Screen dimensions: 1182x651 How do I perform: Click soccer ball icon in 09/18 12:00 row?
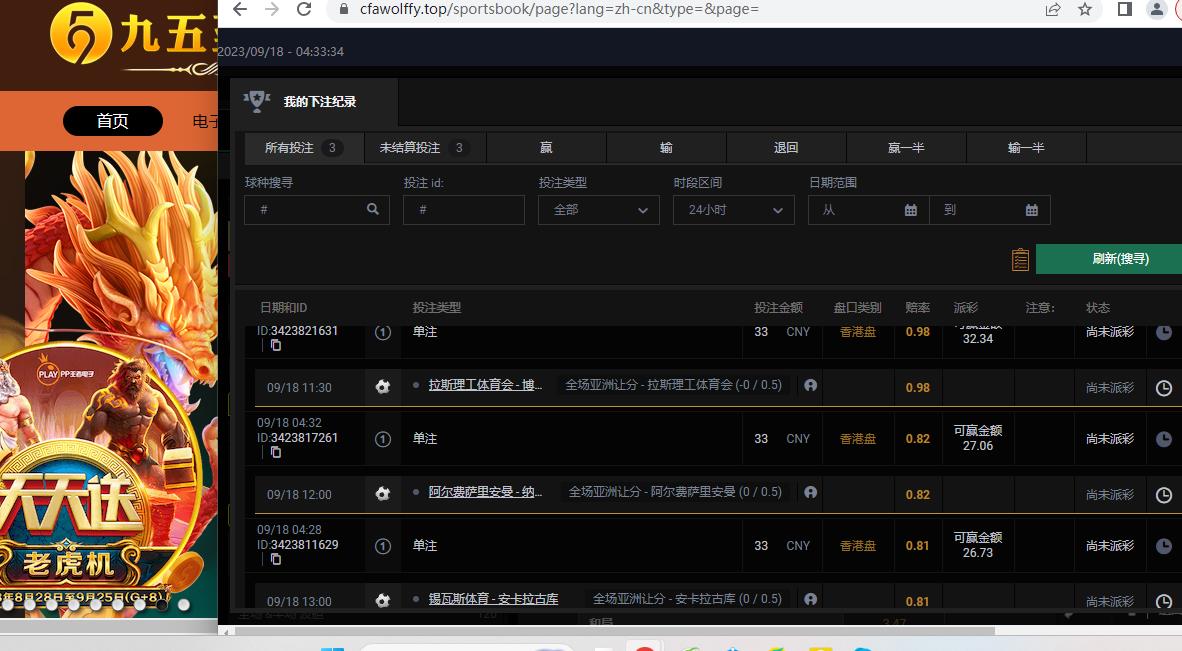(382, 494)
